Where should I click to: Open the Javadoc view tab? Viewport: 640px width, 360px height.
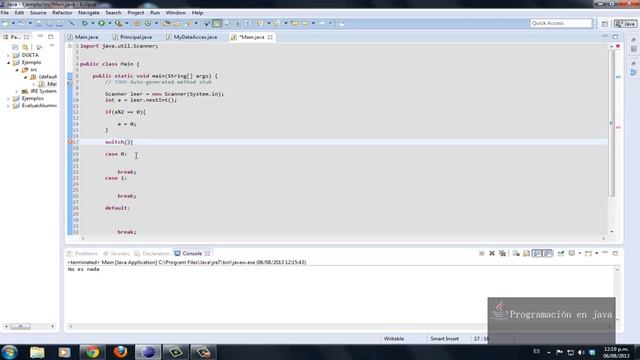tap(116, 253)
